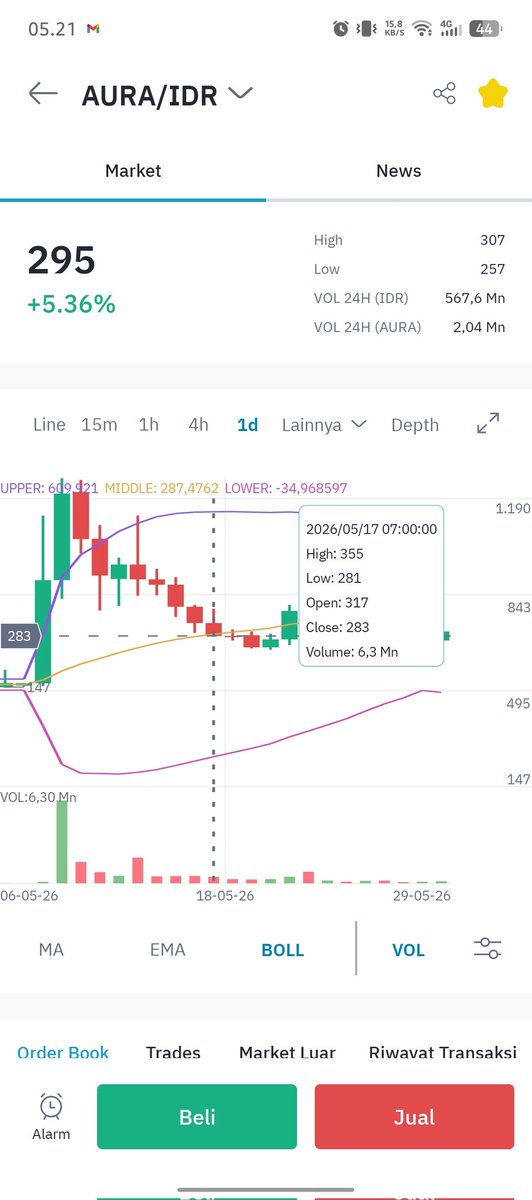
Task: Tap the red Jual button
Action: pos(415,1116)
